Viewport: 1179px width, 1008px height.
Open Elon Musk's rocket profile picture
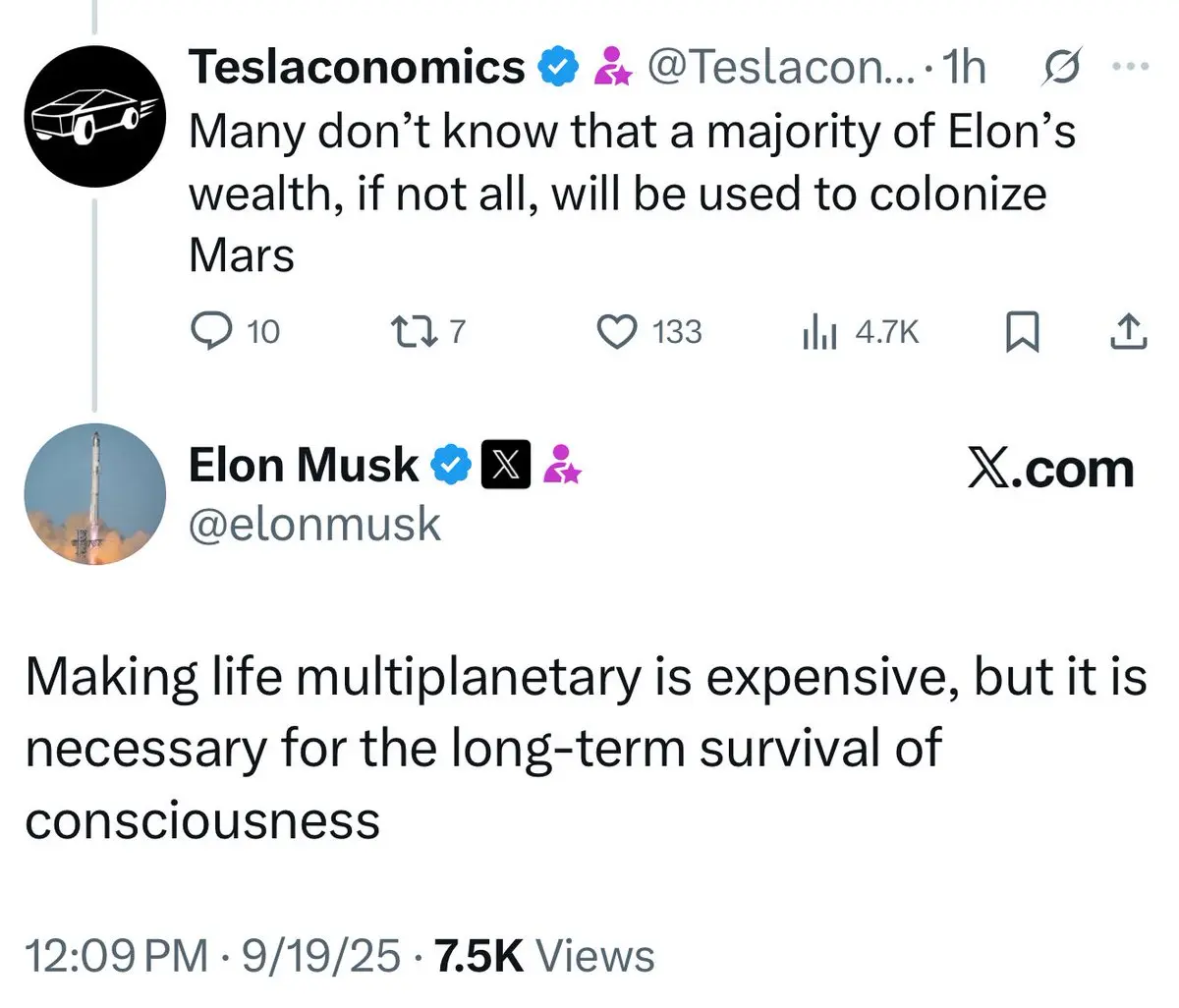click(x=94, y=494)
